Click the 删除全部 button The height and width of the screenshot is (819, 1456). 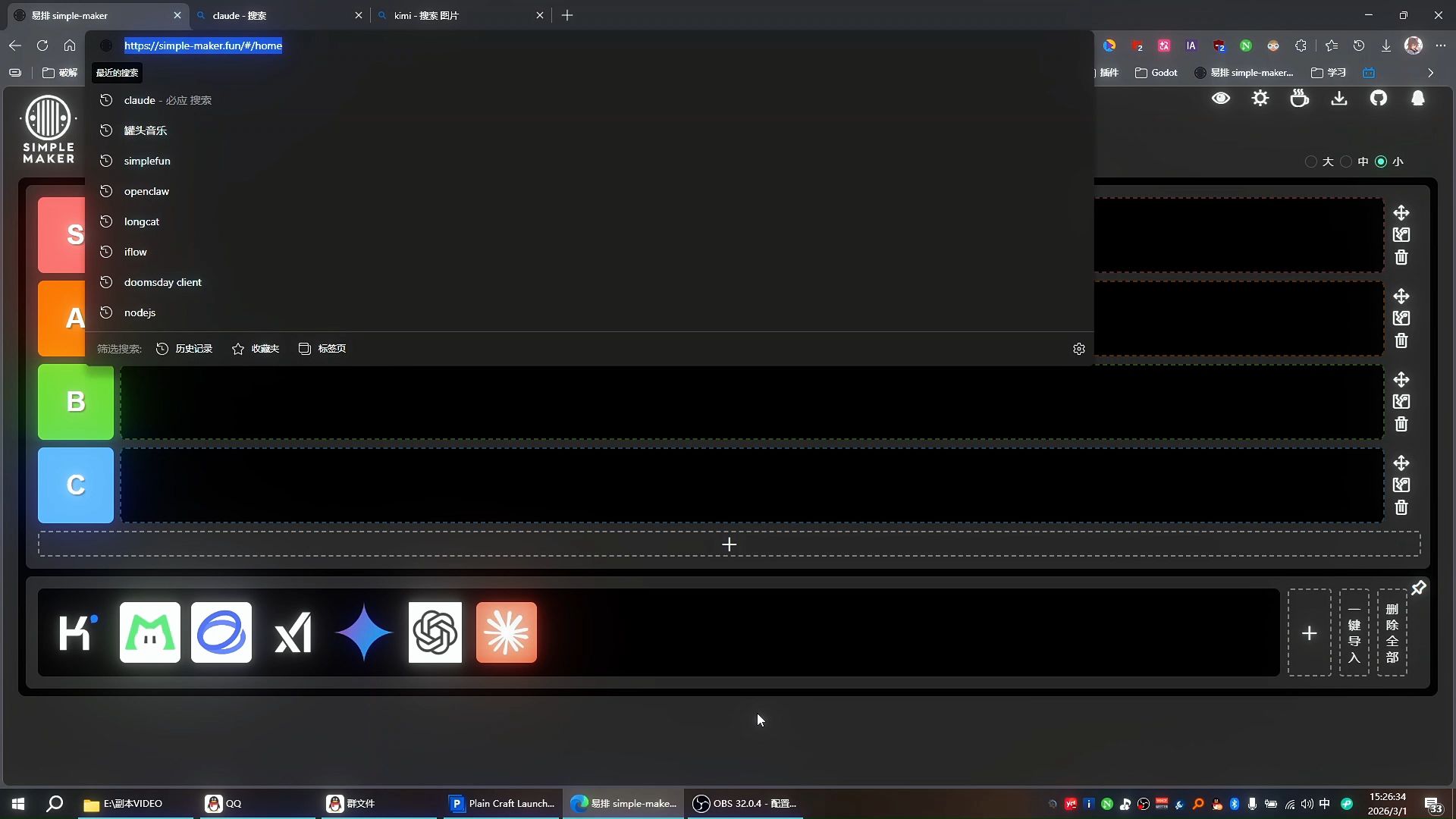pos(1392,632)
